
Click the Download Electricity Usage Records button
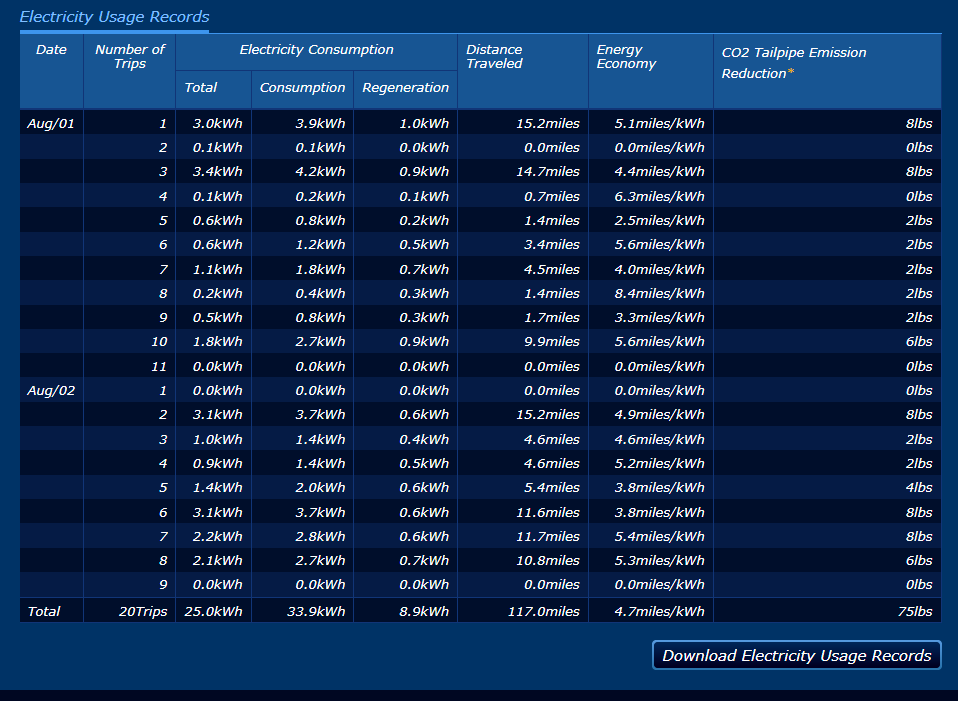click(796, 655)
